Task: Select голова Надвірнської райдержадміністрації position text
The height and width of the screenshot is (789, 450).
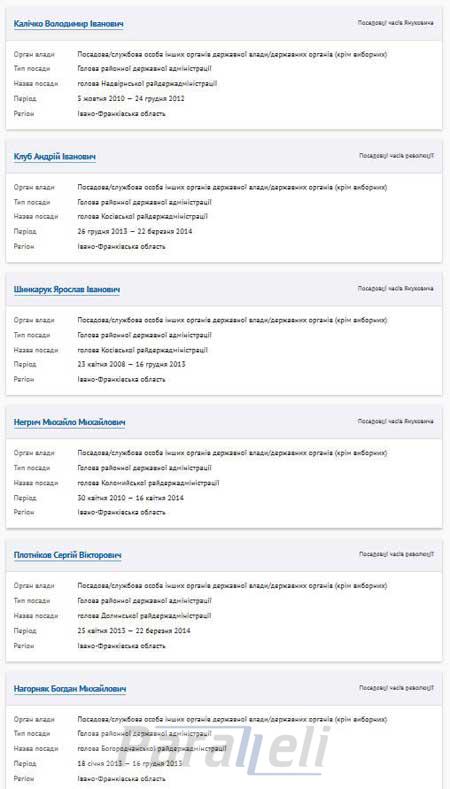Action: pos(147,84)
